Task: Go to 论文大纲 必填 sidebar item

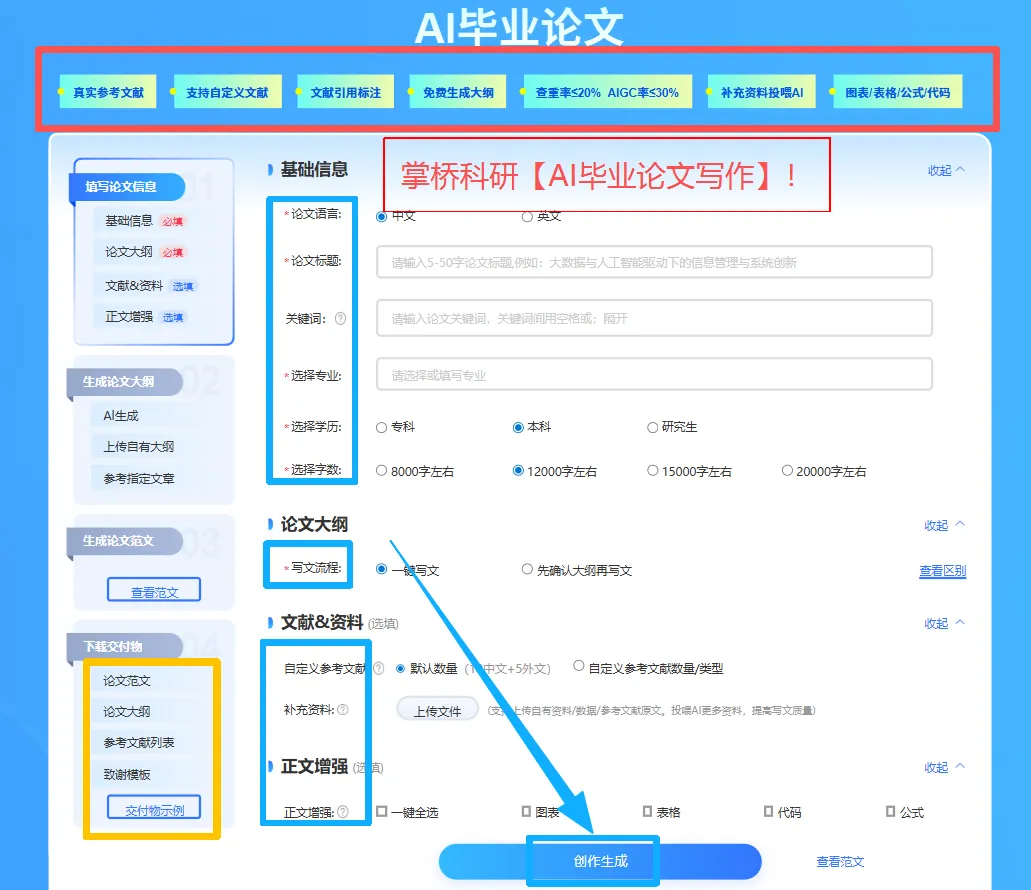Action: (144, 252)
